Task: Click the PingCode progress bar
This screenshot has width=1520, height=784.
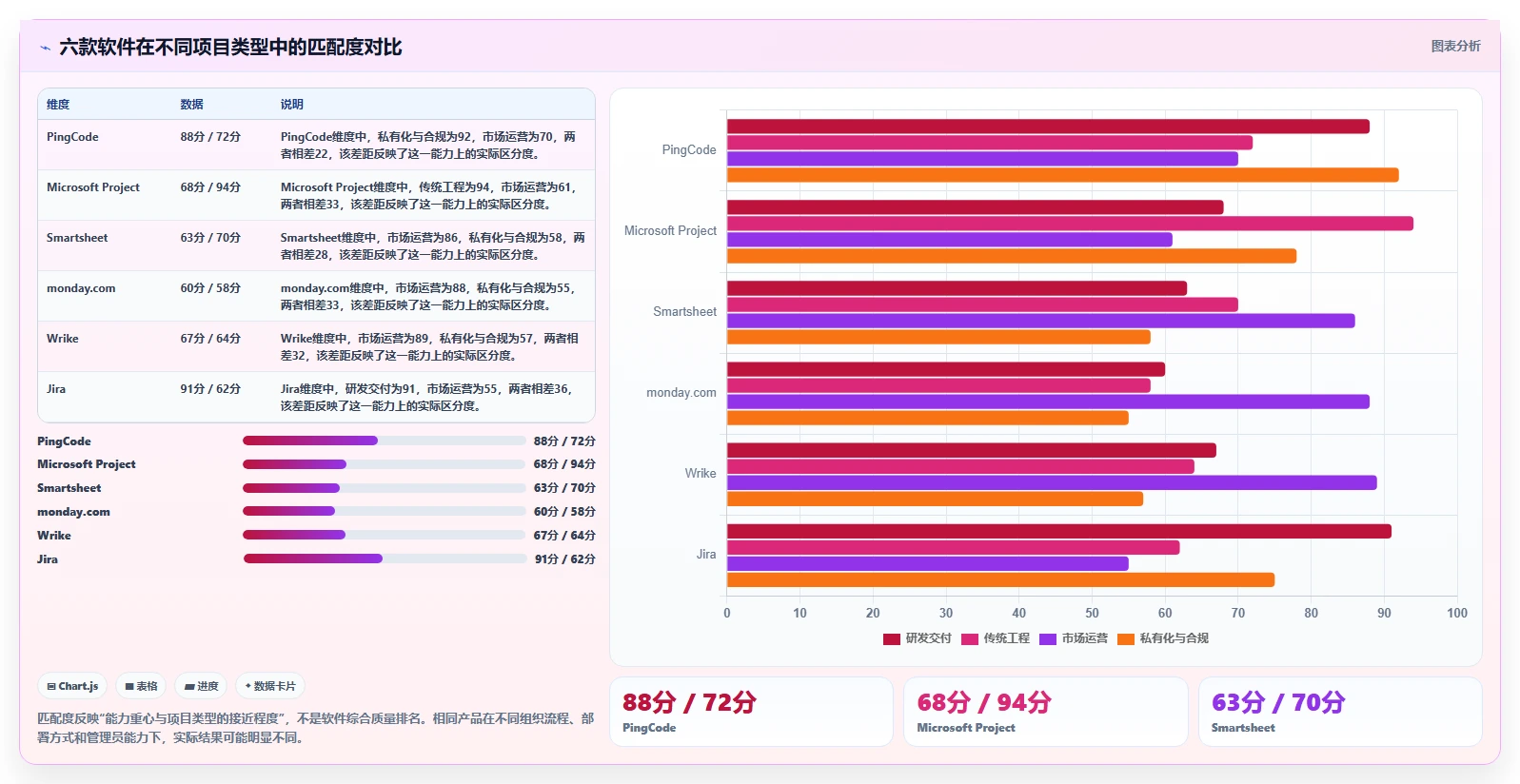Action: [x=385, y=441]
